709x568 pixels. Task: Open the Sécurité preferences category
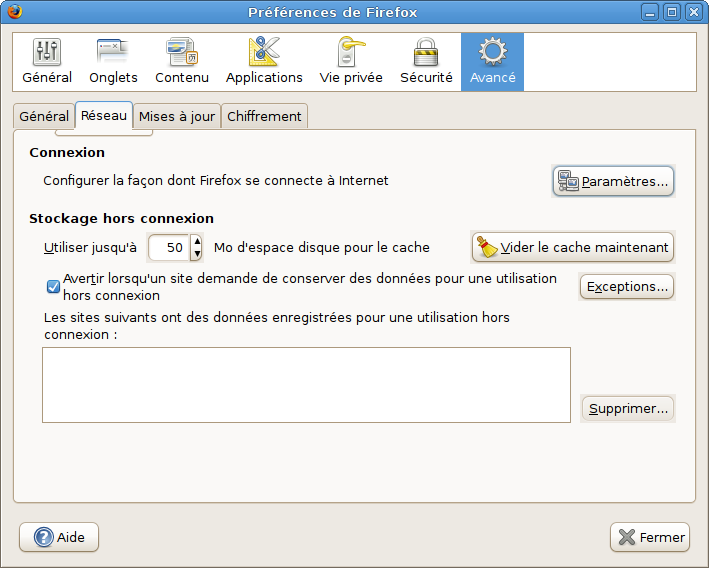(426, 62)
